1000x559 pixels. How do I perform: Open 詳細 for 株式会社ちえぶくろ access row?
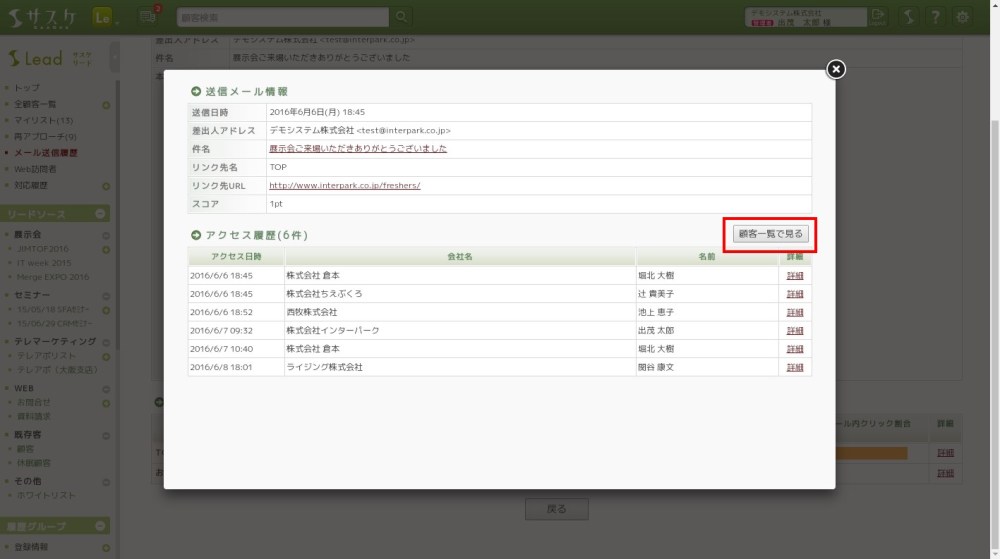pos(795,294)
